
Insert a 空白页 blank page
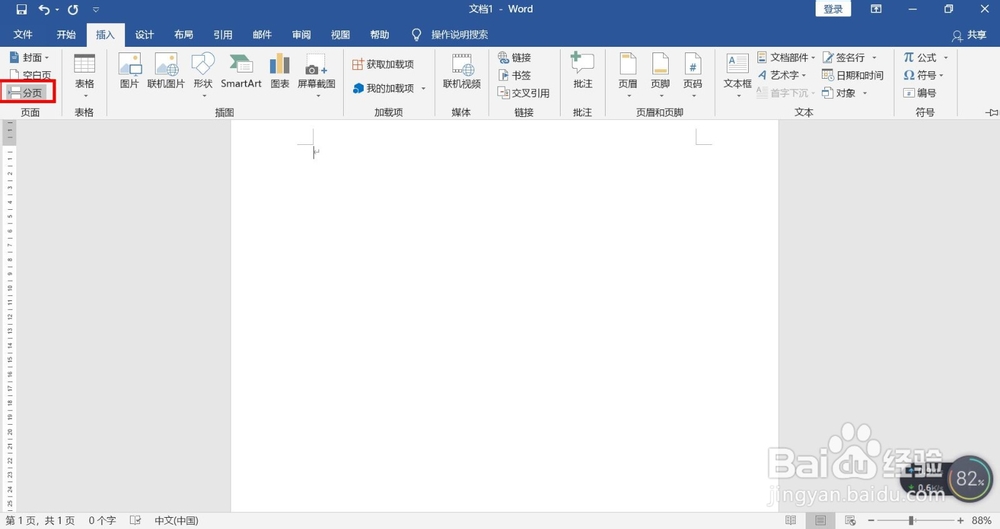coord(29,75)
